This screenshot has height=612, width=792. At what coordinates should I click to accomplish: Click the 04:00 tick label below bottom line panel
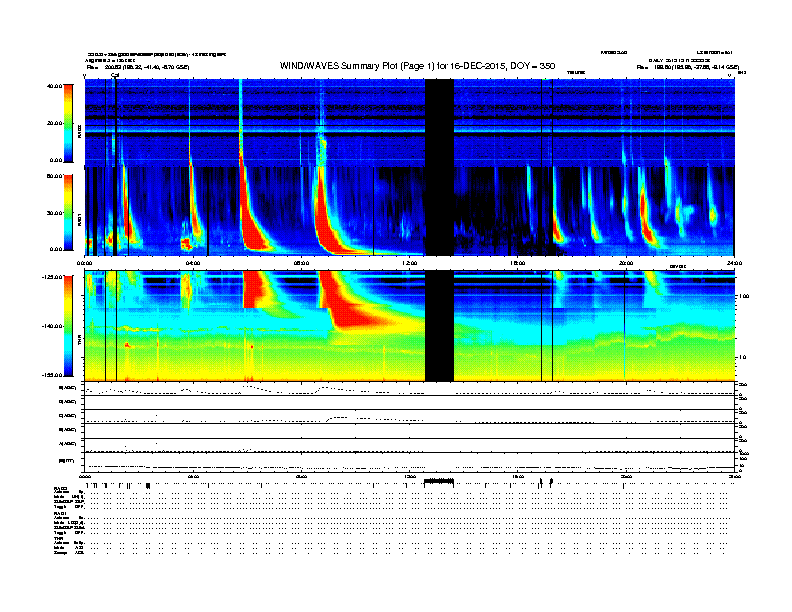click(193, 476)
